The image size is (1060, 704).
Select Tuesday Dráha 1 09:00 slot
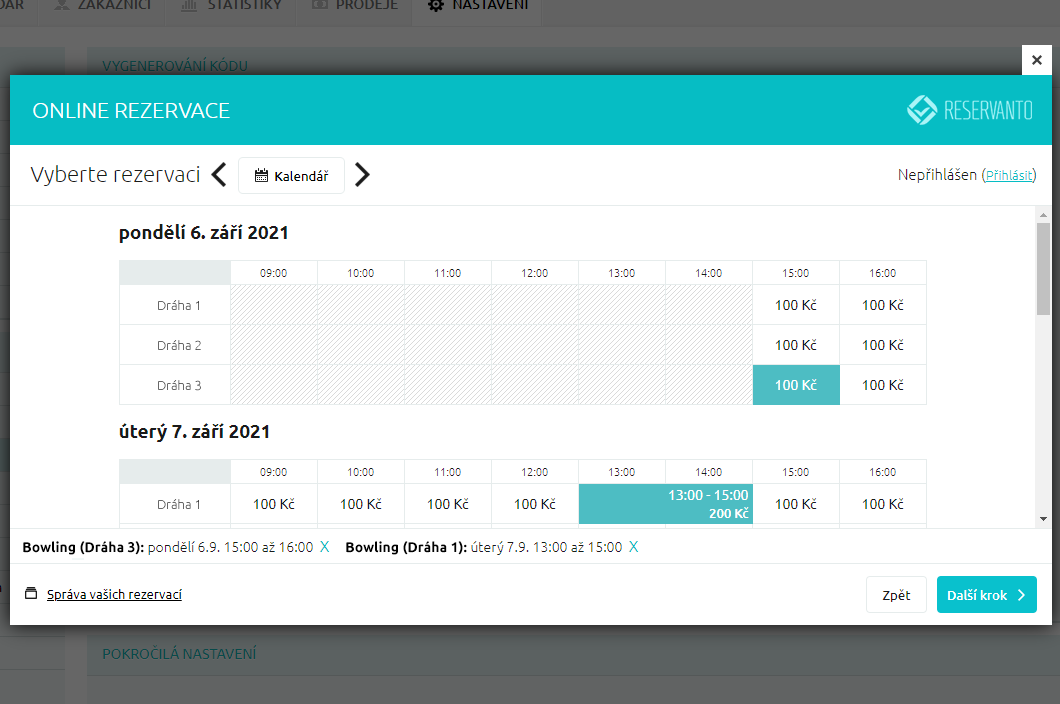pyautogui.click(x=273, y=504)
